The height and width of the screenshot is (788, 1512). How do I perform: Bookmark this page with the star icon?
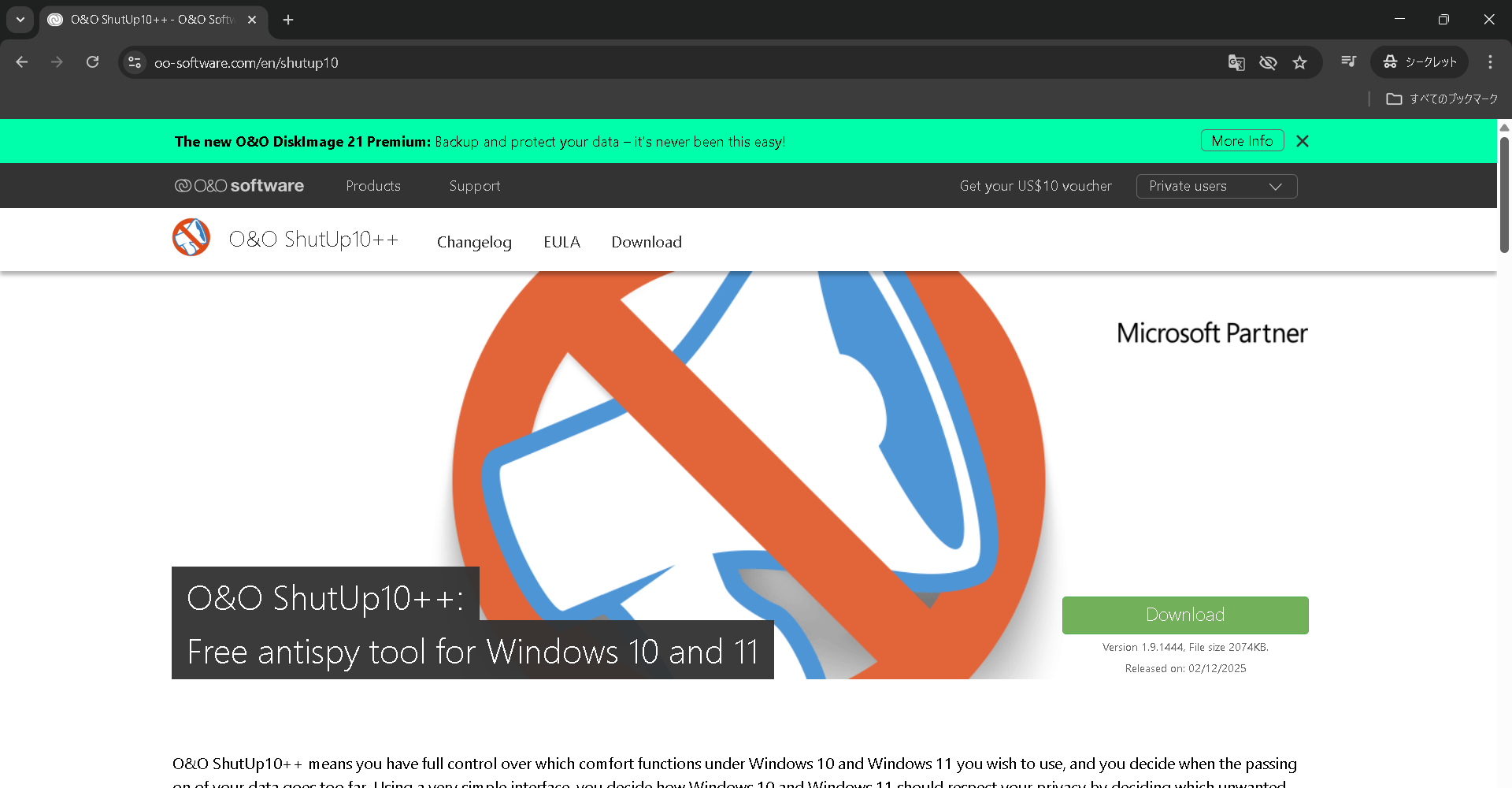(x=1300, y=62)
